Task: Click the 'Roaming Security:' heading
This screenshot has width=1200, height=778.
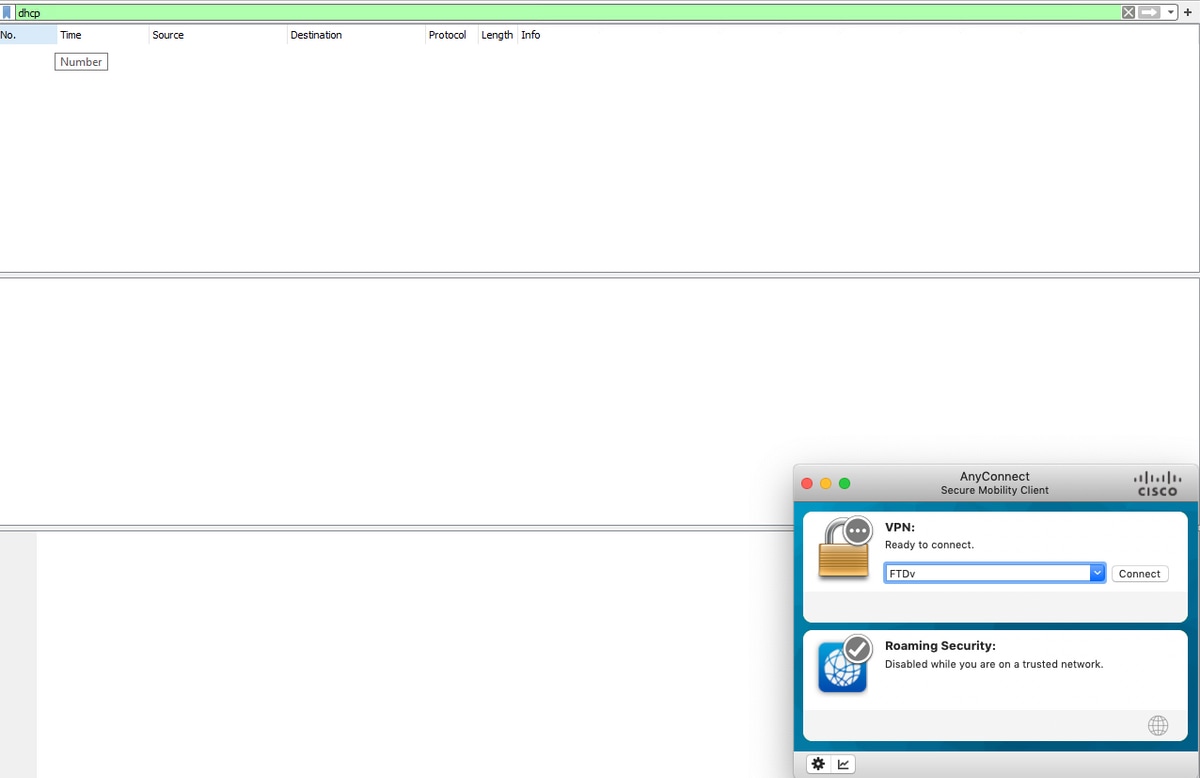Action: click(x=940, y=646)
